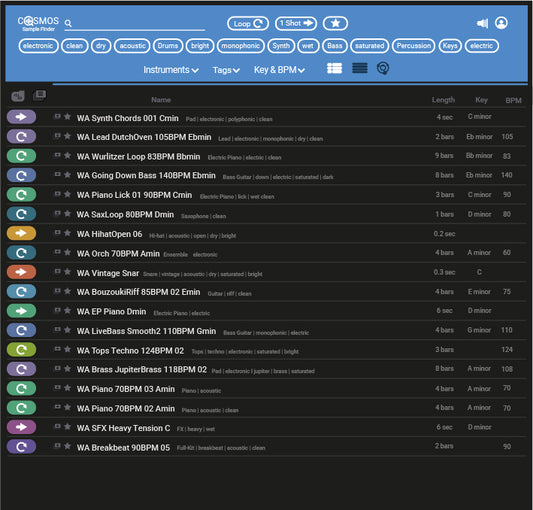Expand the Key & BPM dropdown

(x=279, y=70)
